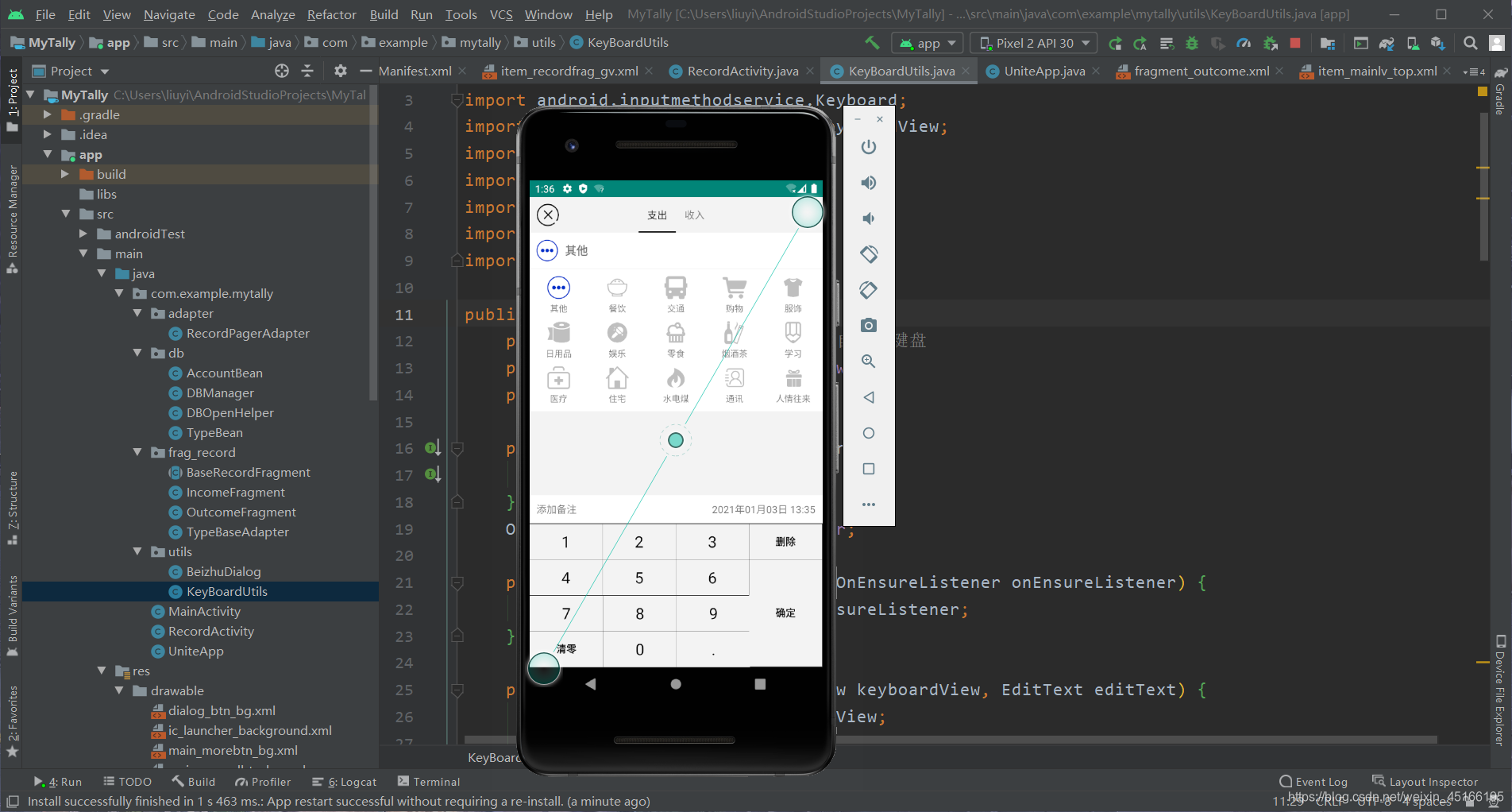1512x812 pixels.
Task: Collapse the frag_record package
Action: (x=137, y=452)
